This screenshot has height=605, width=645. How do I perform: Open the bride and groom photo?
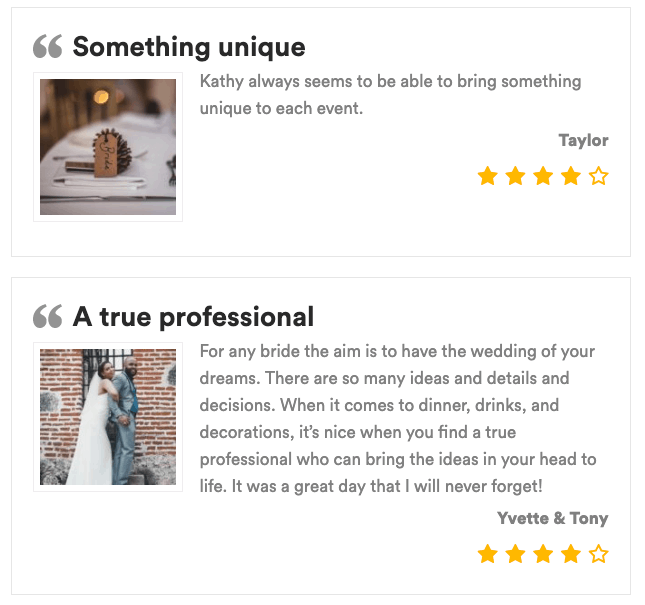108,417
